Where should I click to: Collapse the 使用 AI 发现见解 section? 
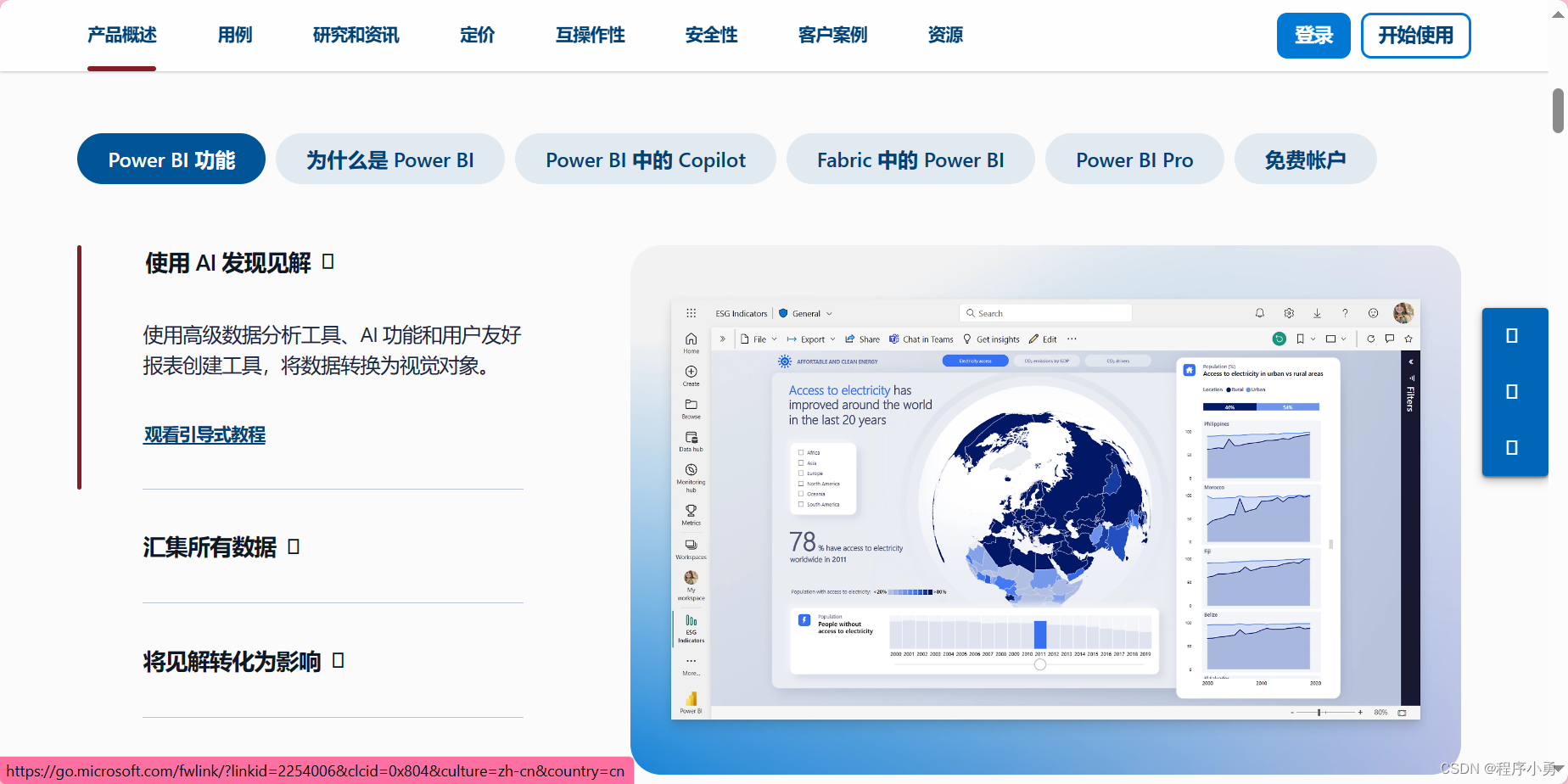pos(239,263)
